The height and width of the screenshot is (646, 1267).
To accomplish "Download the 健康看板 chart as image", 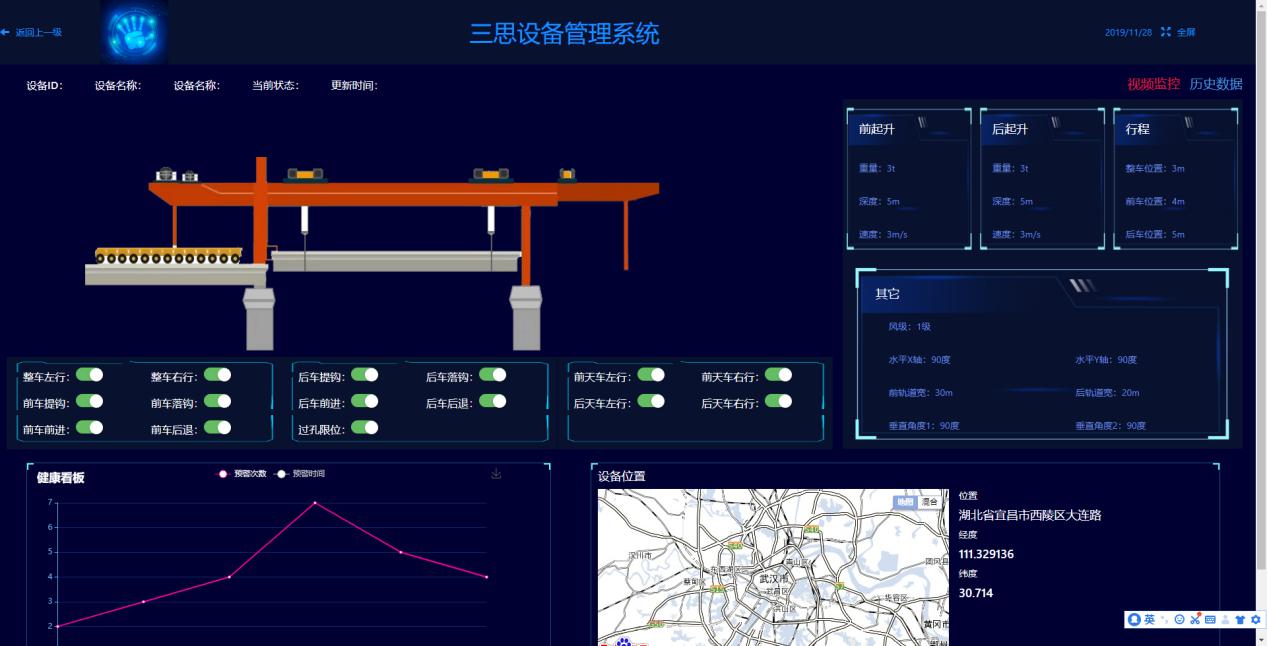I will click(x=496, y=474).
